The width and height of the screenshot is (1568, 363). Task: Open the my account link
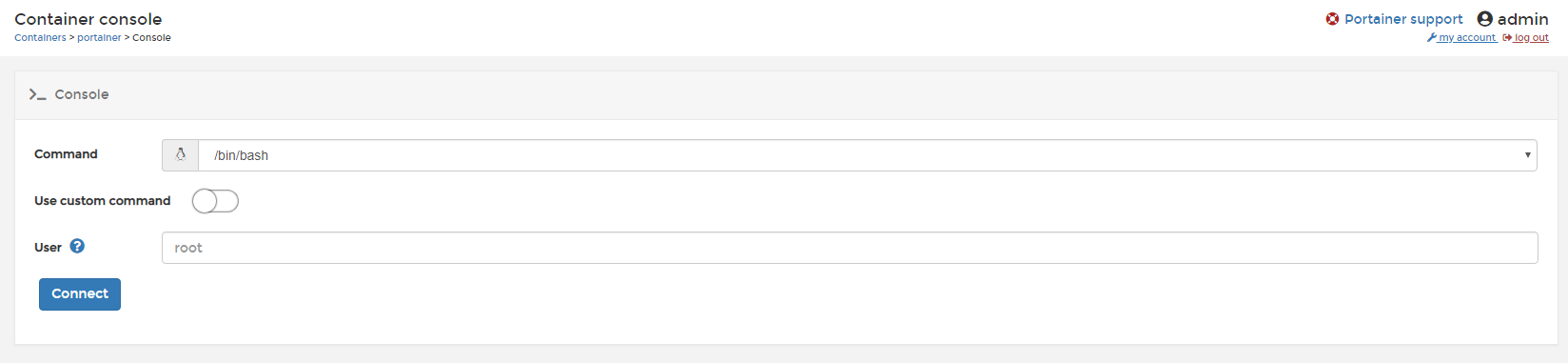[1466, 38]
